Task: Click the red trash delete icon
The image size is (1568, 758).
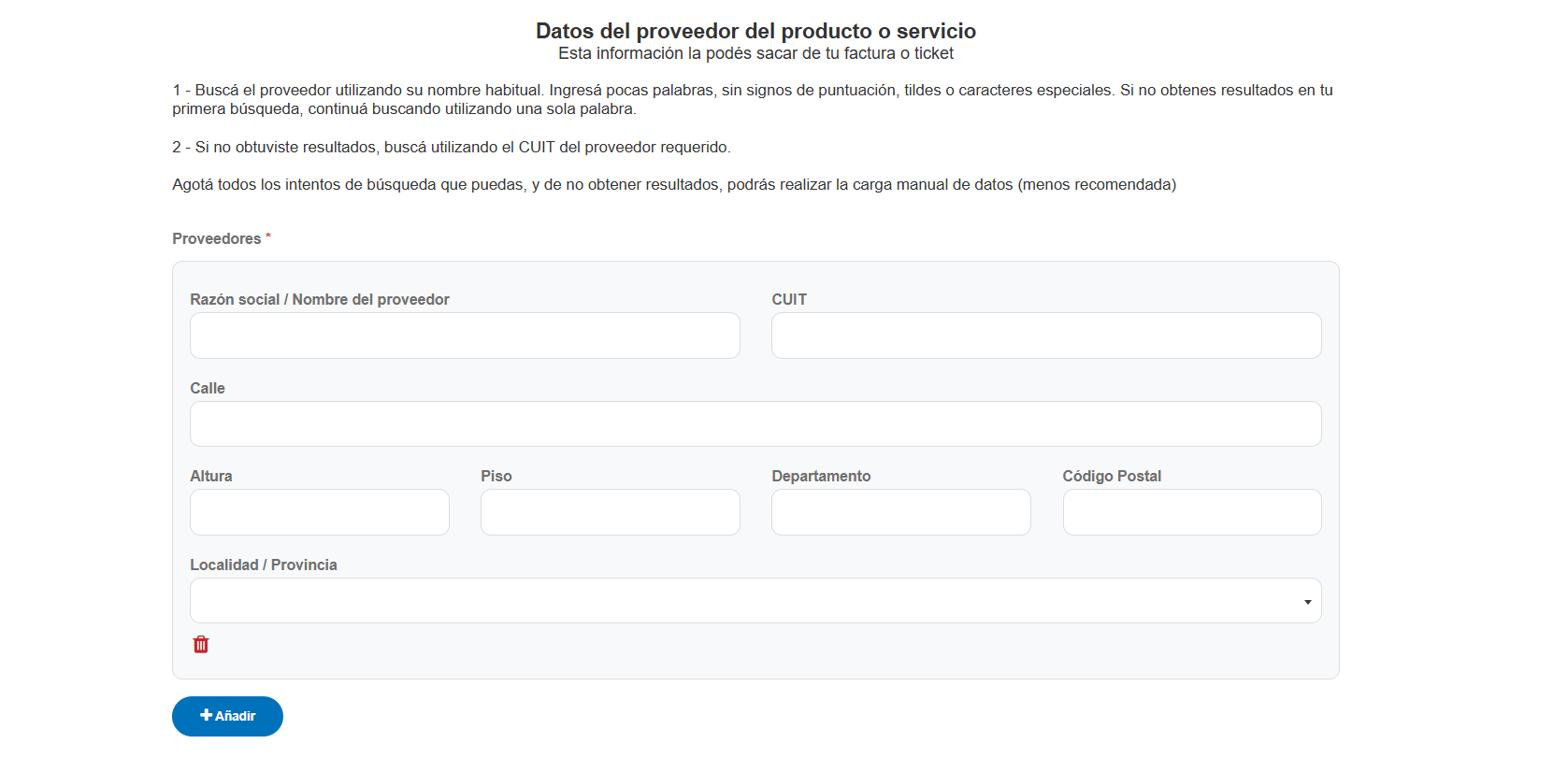Action: point(201,644)
